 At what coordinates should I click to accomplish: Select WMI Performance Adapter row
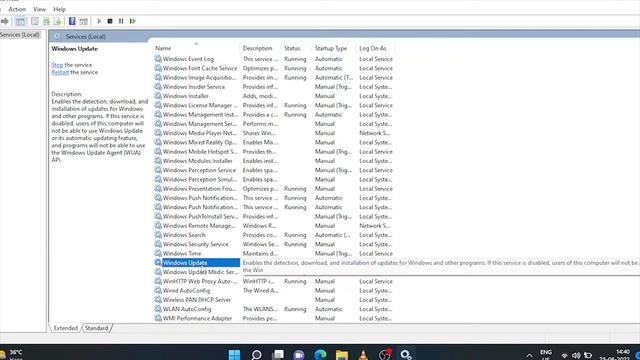[273, 318]
